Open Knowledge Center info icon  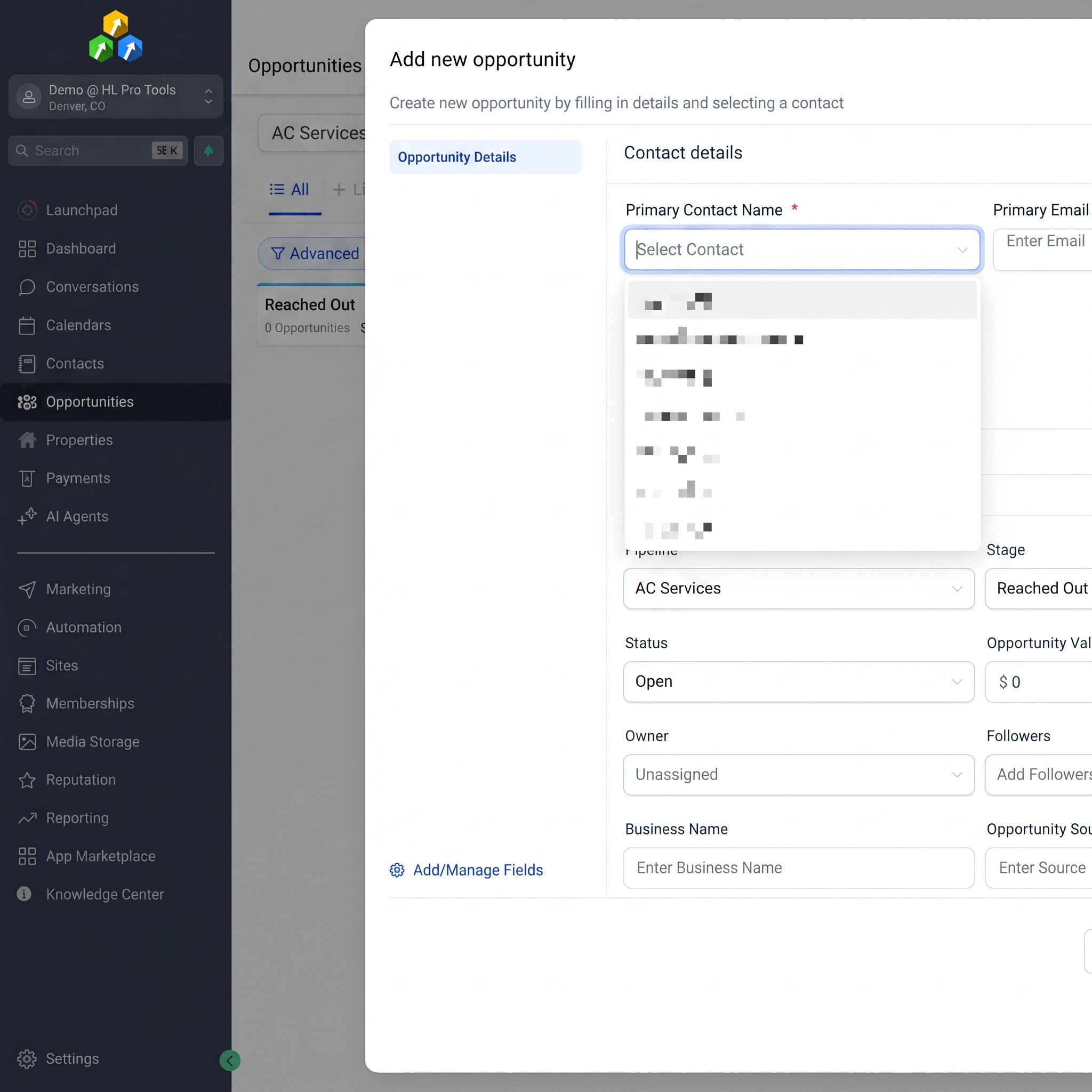[x=25, y=894]
